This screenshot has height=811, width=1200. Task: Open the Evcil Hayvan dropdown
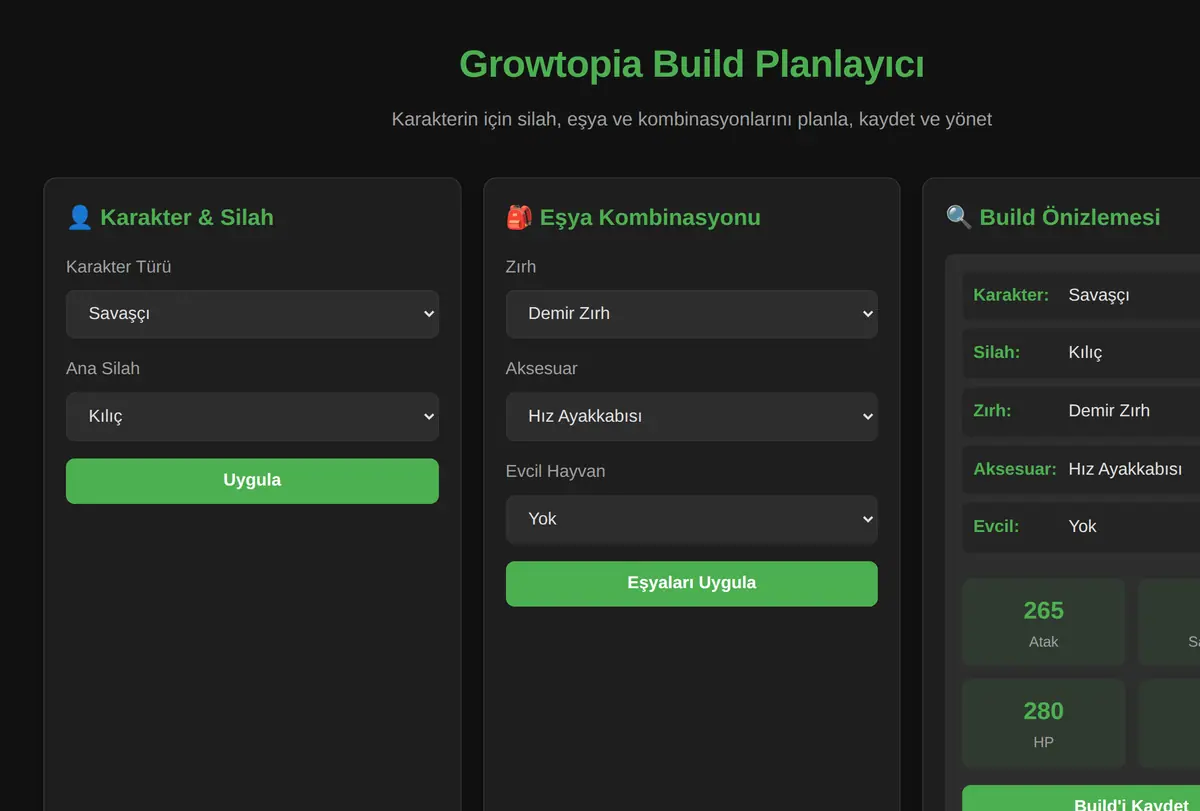tap(691, 519)
